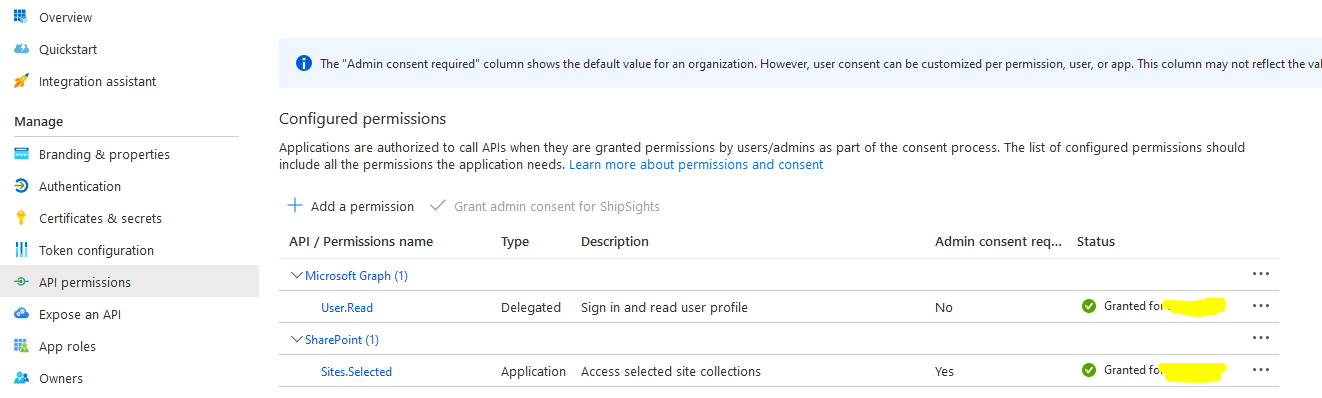Click the Description column header
The width and height of the screenshot is (1322, 398).
615,241
